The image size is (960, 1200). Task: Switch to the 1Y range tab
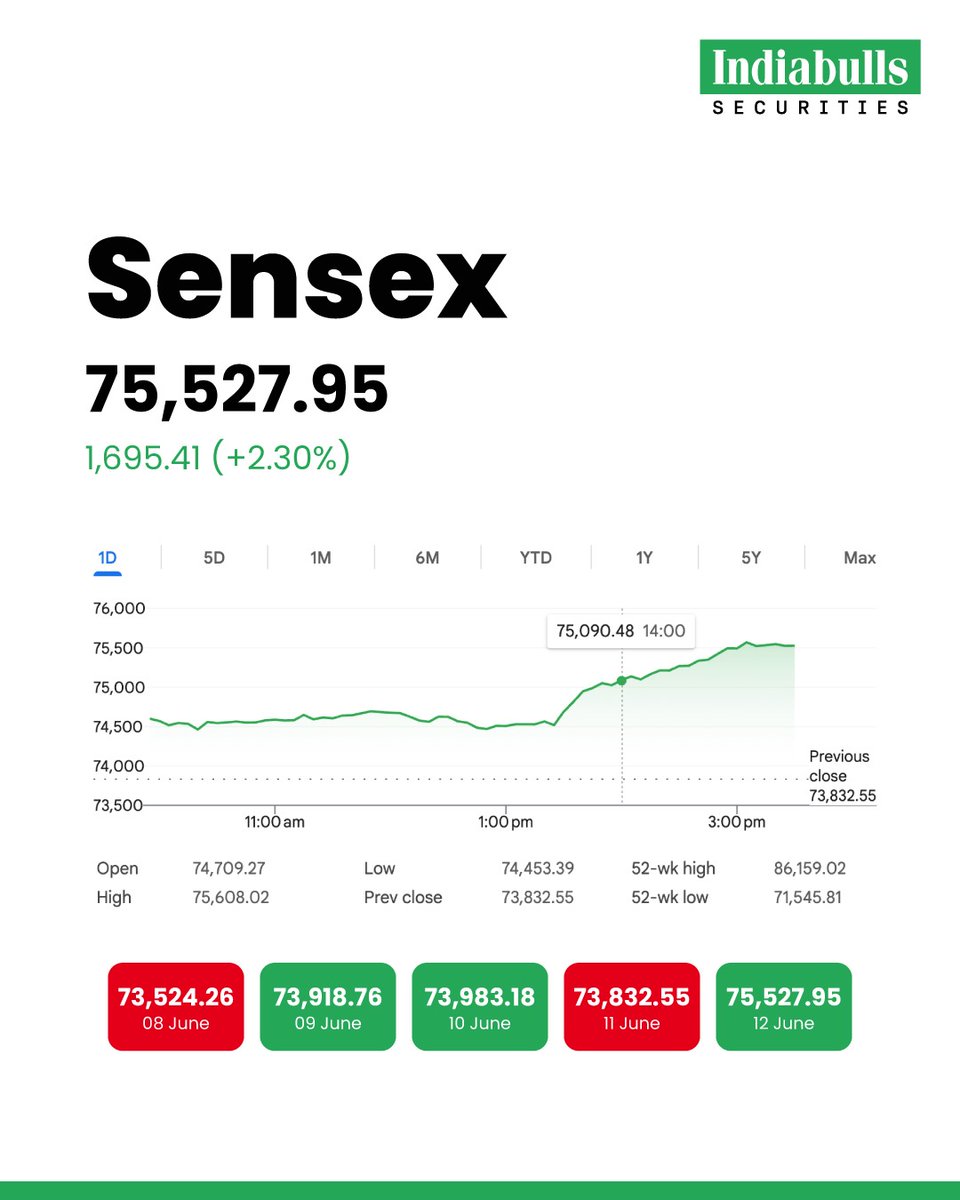pos(644,558)
